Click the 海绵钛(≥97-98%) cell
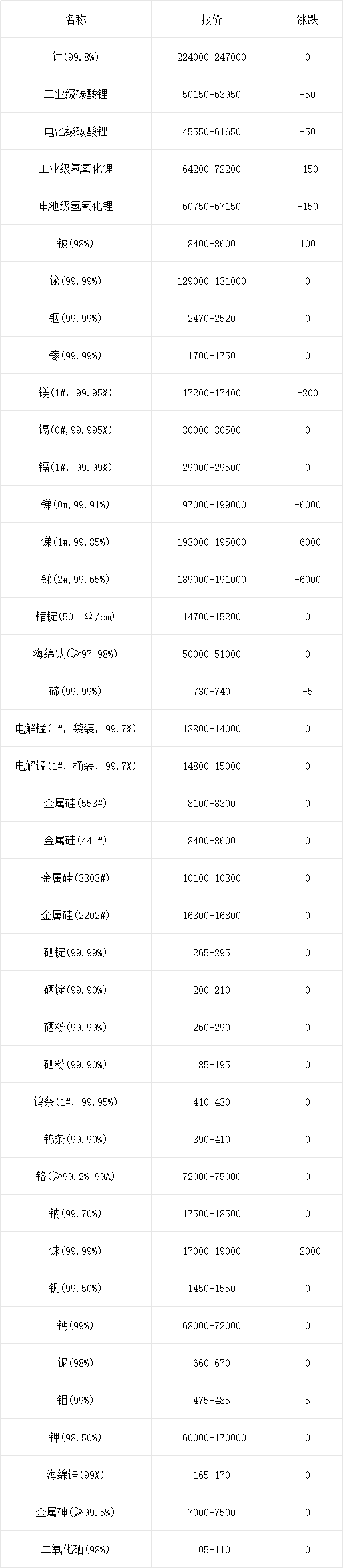343x1568 pixels. click(76, 654)
